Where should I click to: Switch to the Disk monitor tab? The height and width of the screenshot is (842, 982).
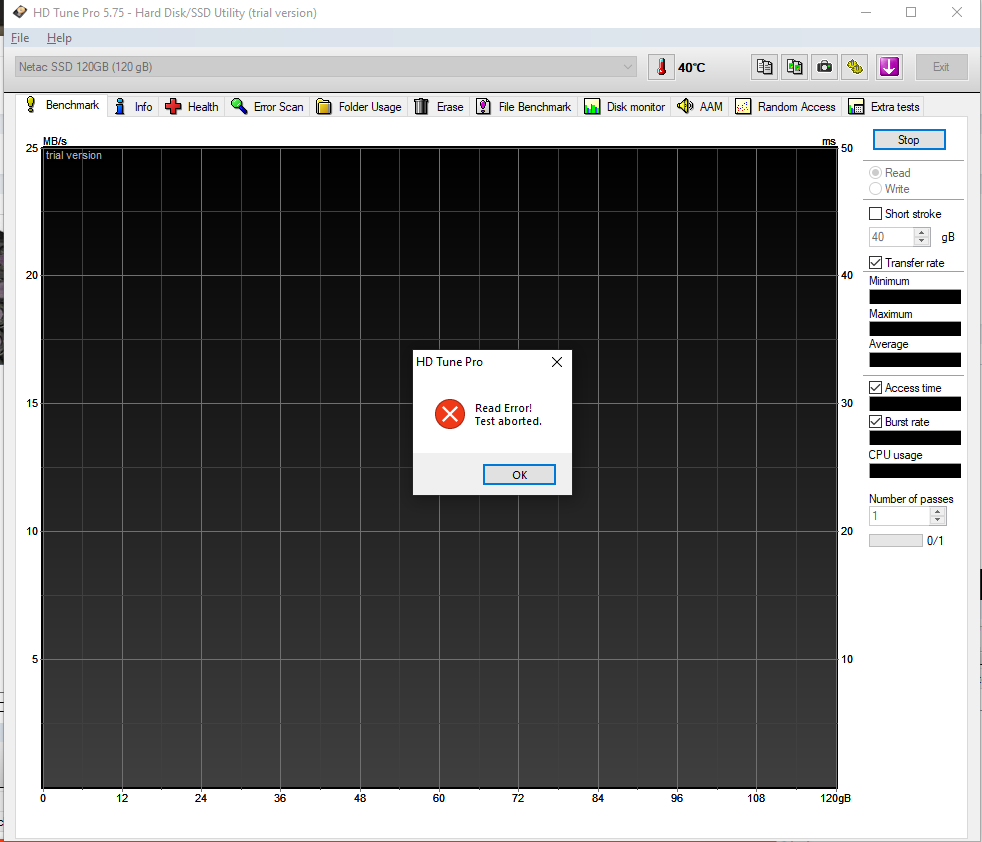624,107
